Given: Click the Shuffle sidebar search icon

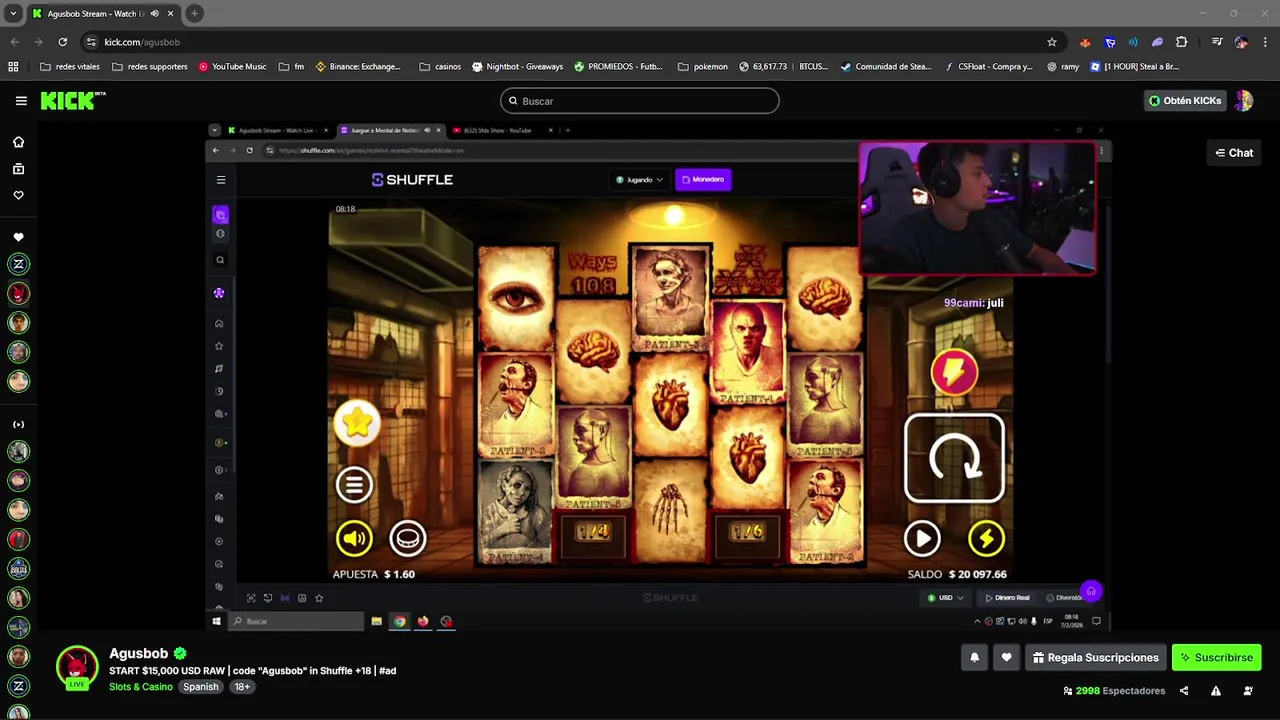Looking at the screenshot, I should click(x=220, y=260).
